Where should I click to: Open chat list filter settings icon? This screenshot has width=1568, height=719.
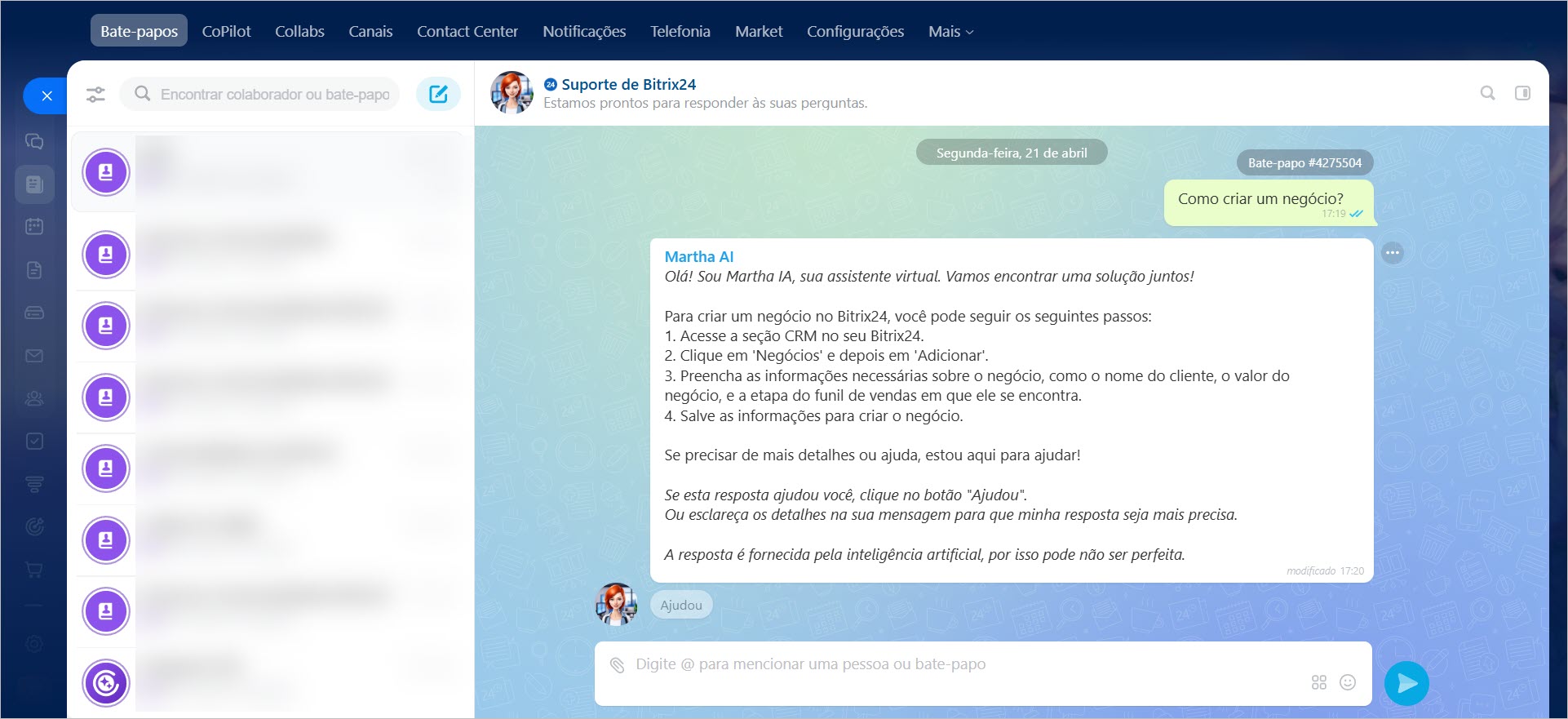(x=95, y=95)
